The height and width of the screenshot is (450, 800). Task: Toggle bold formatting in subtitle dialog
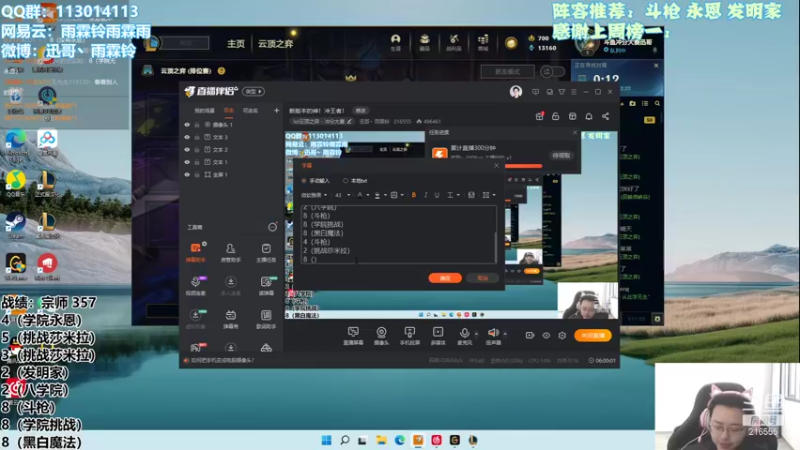pos(413,195)
